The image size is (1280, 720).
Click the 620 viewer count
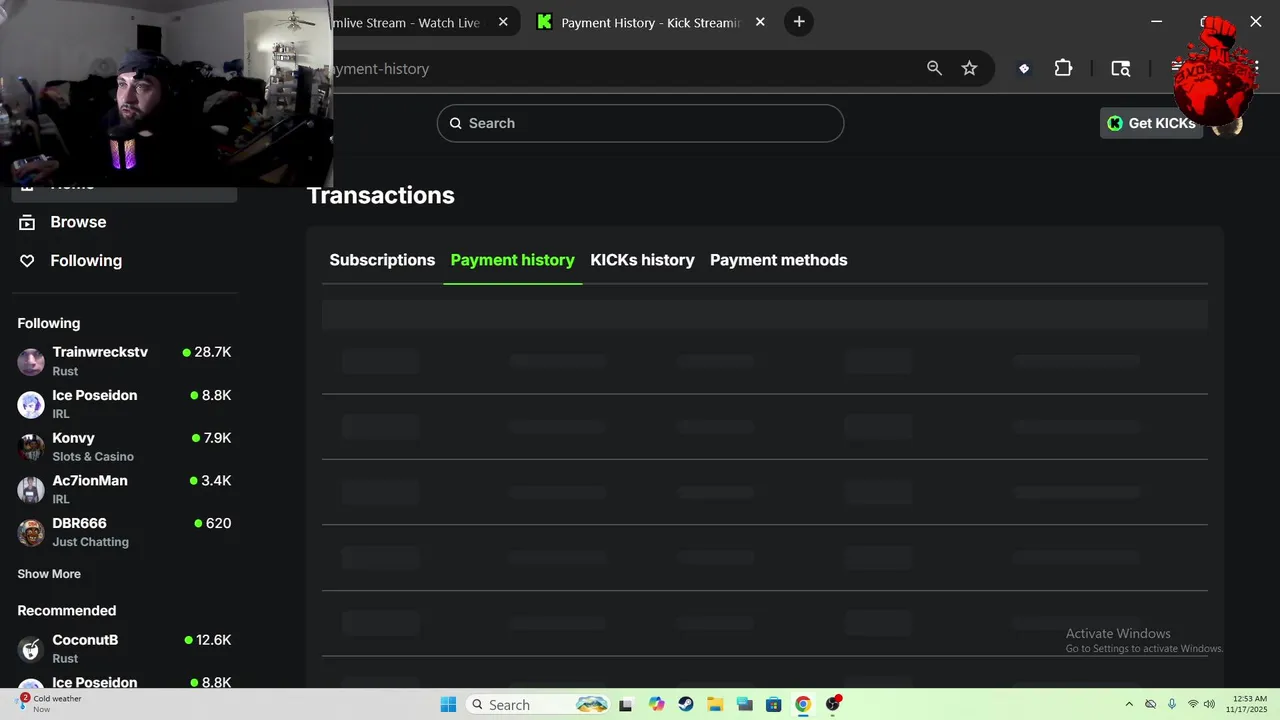[x=218, y=523]
